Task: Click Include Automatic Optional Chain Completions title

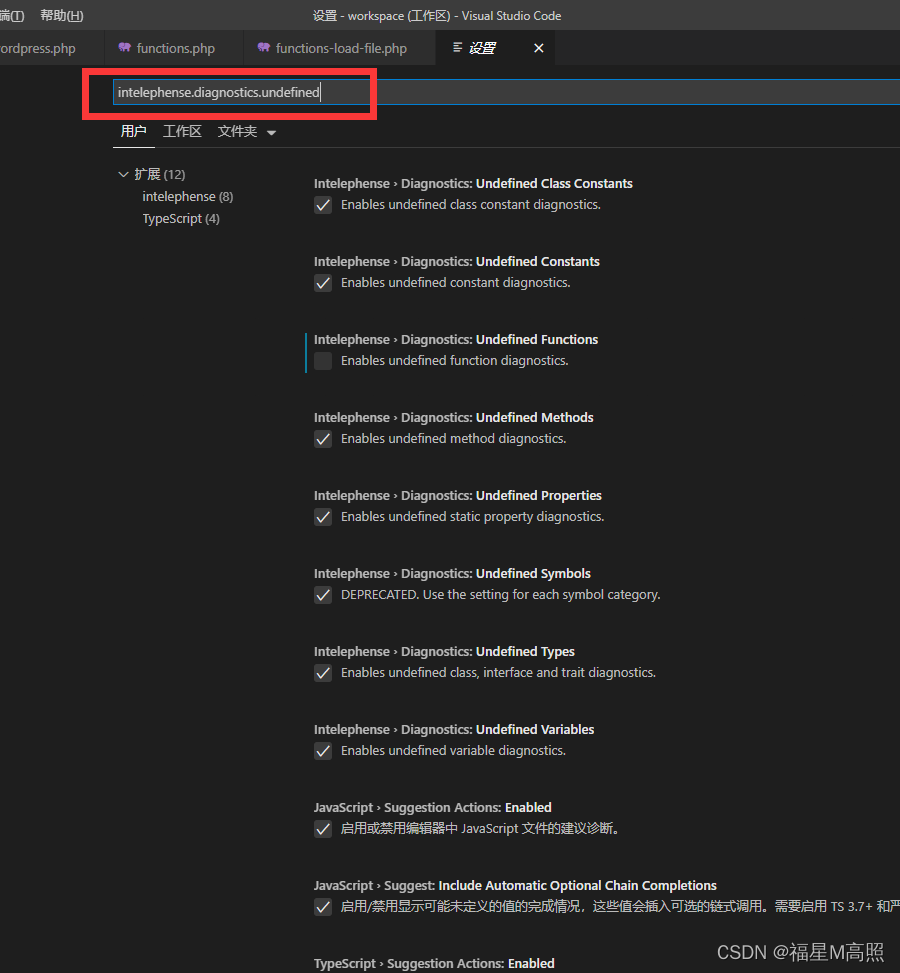Action: pos(515,886)
